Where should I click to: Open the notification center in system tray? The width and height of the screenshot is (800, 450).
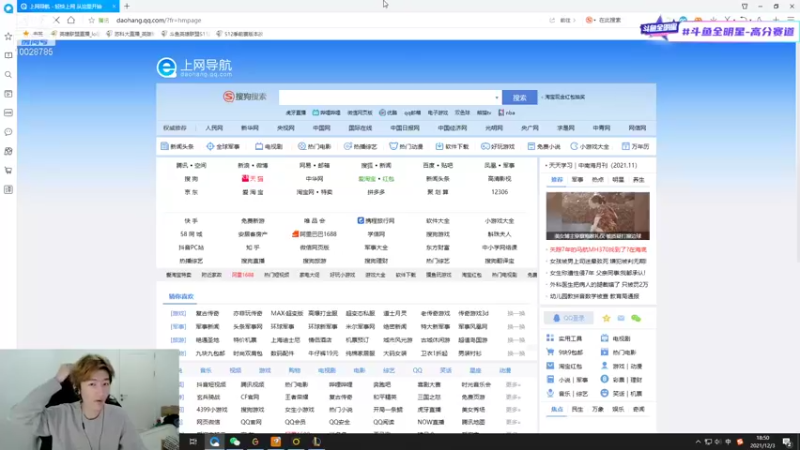(787, 442)
